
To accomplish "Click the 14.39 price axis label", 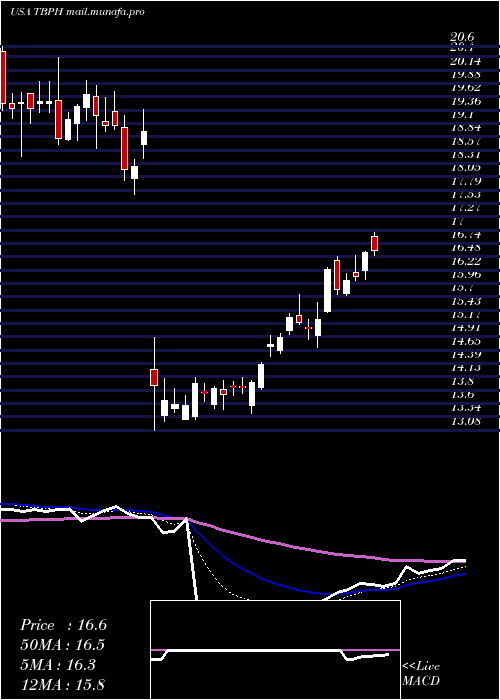I will click(465, 354).
